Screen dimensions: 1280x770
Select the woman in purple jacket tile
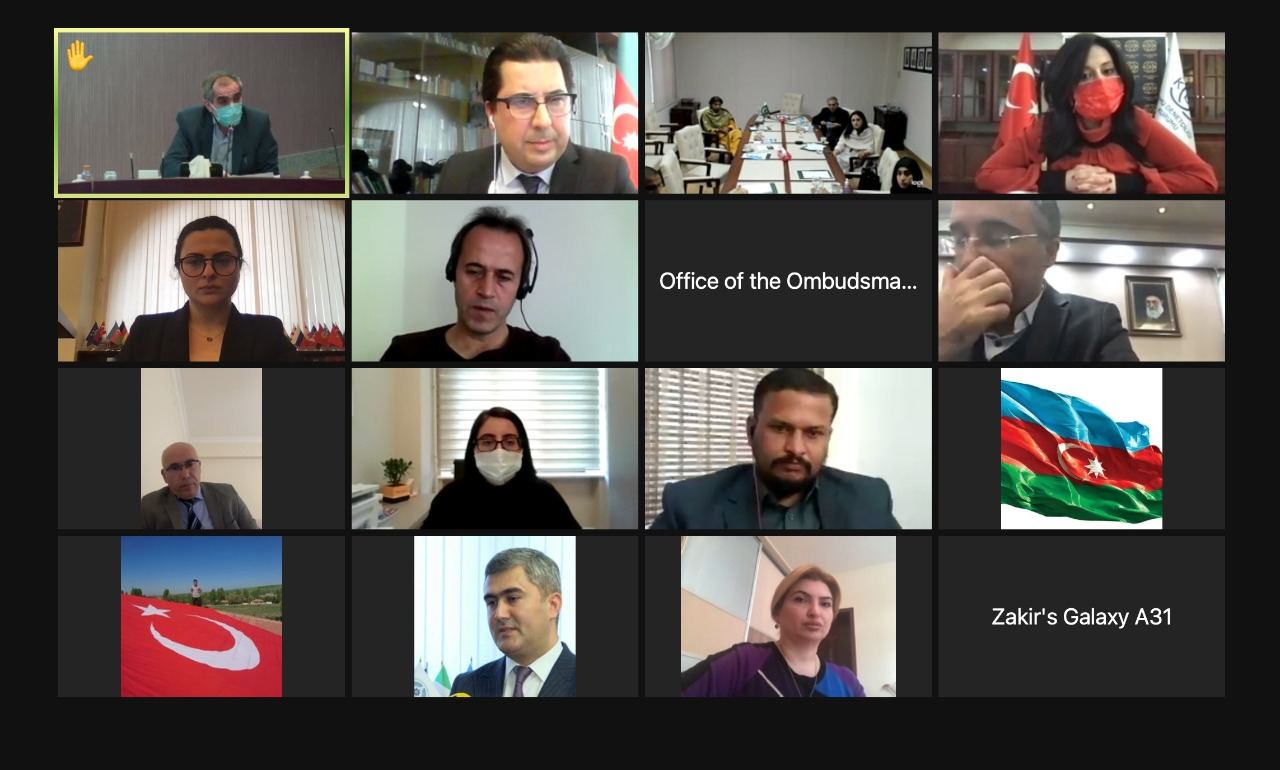click(x=788, y=616)
